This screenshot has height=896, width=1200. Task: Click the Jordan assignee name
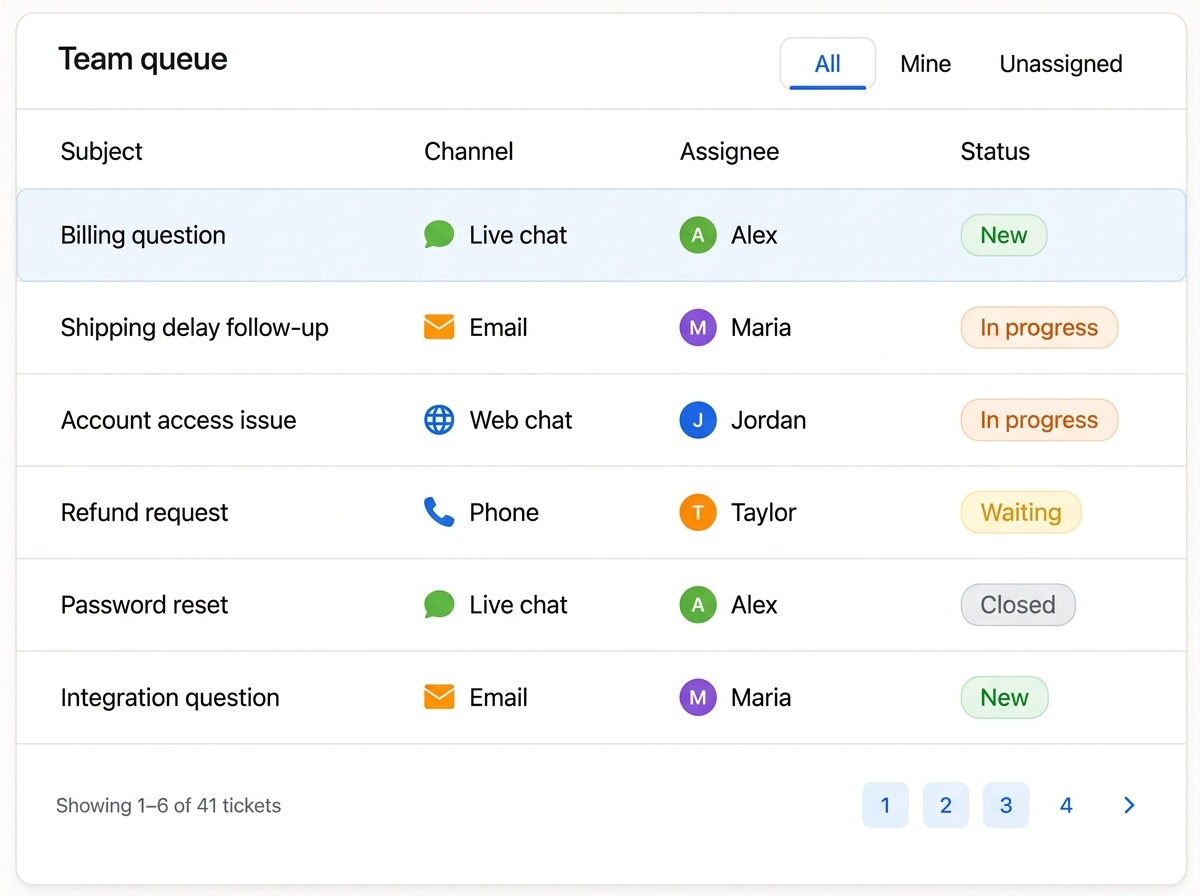click(768, 420)
